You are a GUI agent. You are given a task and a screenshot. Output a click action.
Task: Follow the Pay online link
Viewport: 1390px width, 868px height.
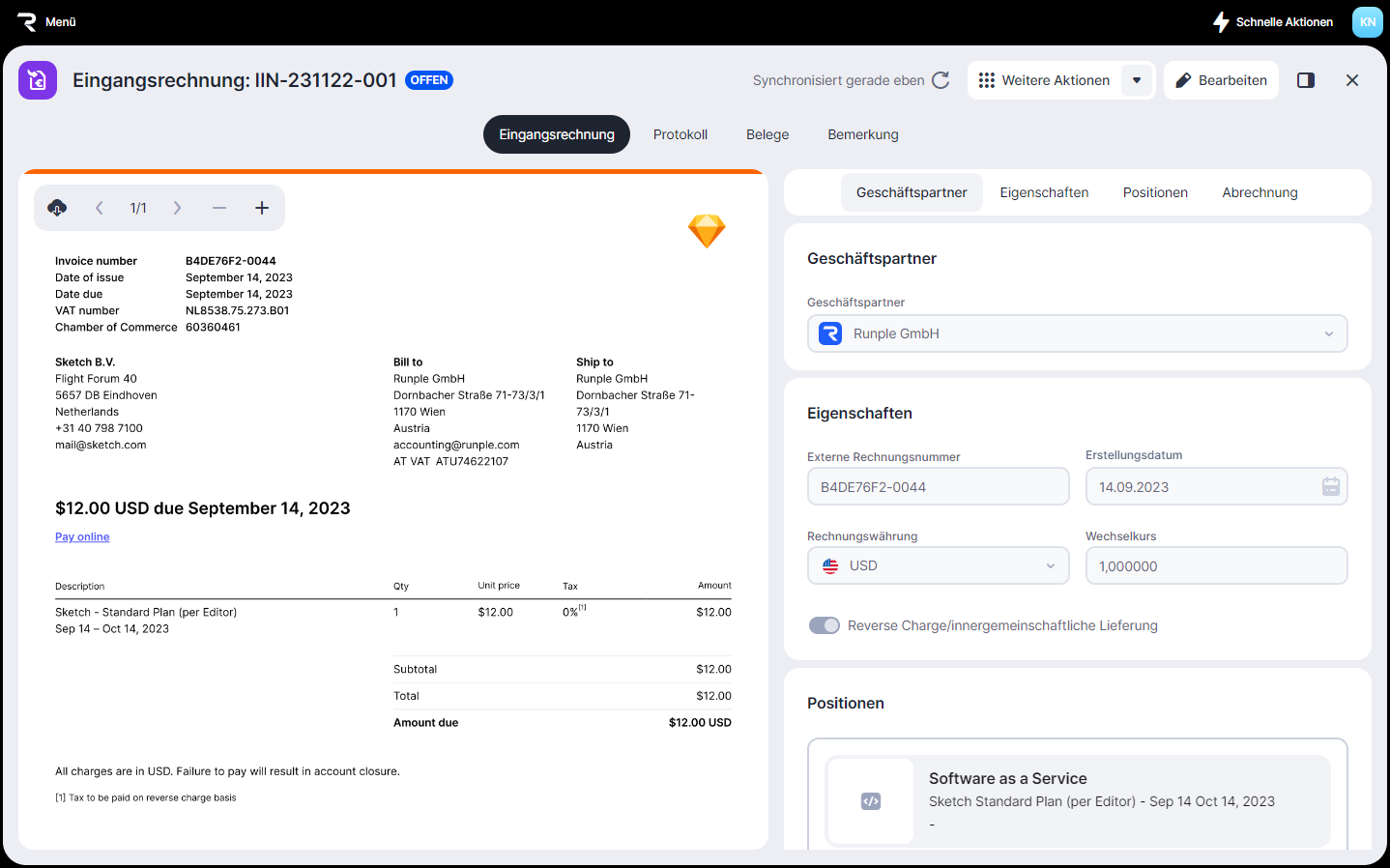tap(82, 536)
